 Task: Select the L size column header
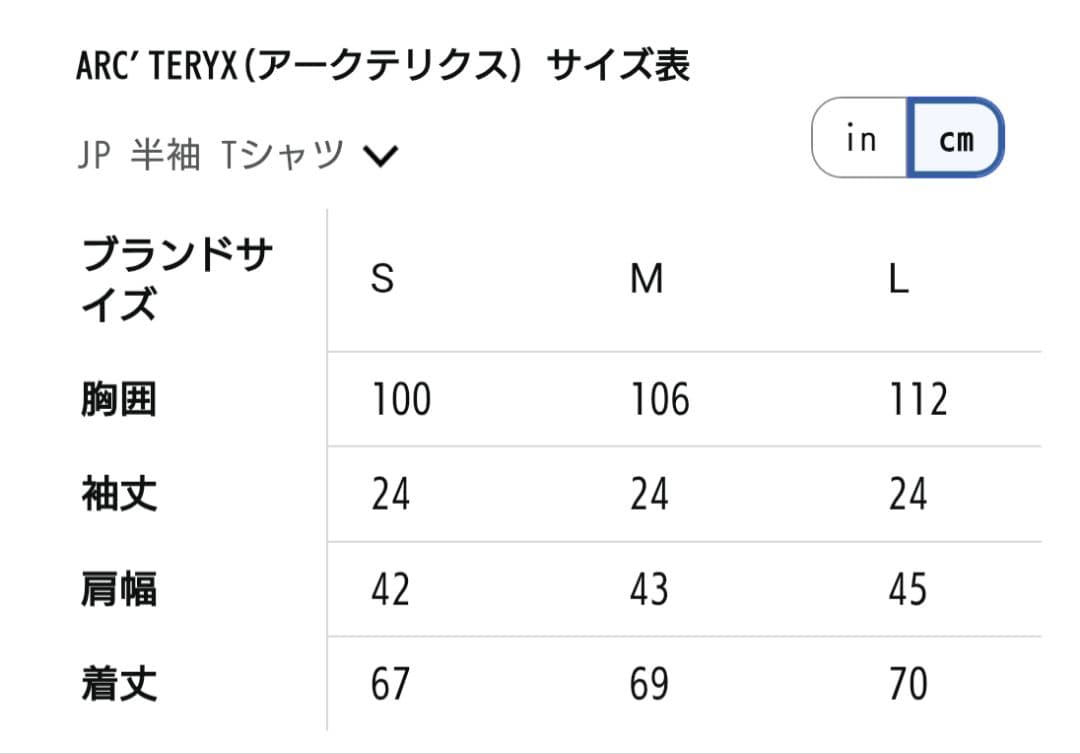900,280
